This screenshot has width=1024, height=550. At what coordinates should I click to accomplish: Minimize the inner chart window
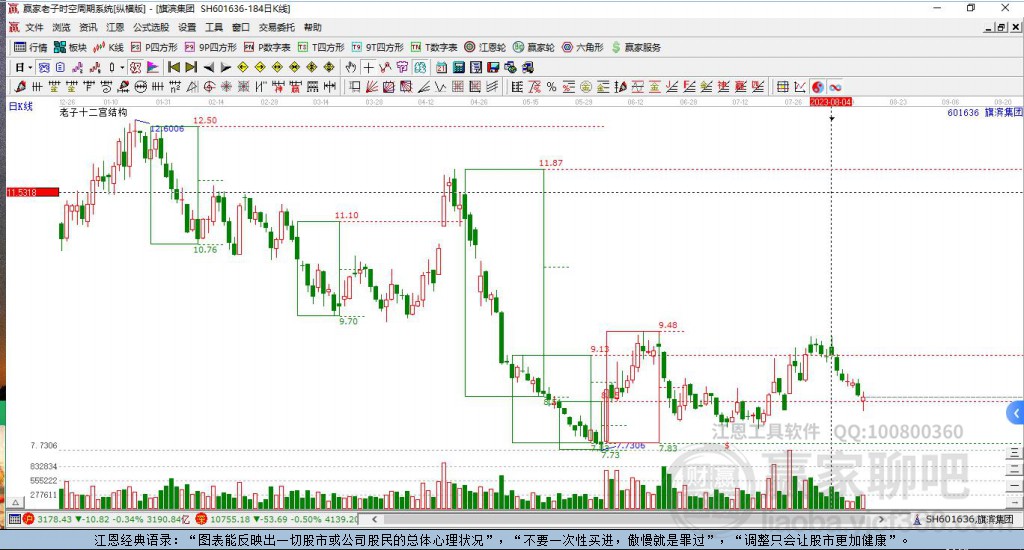click(x=989, y=27)
